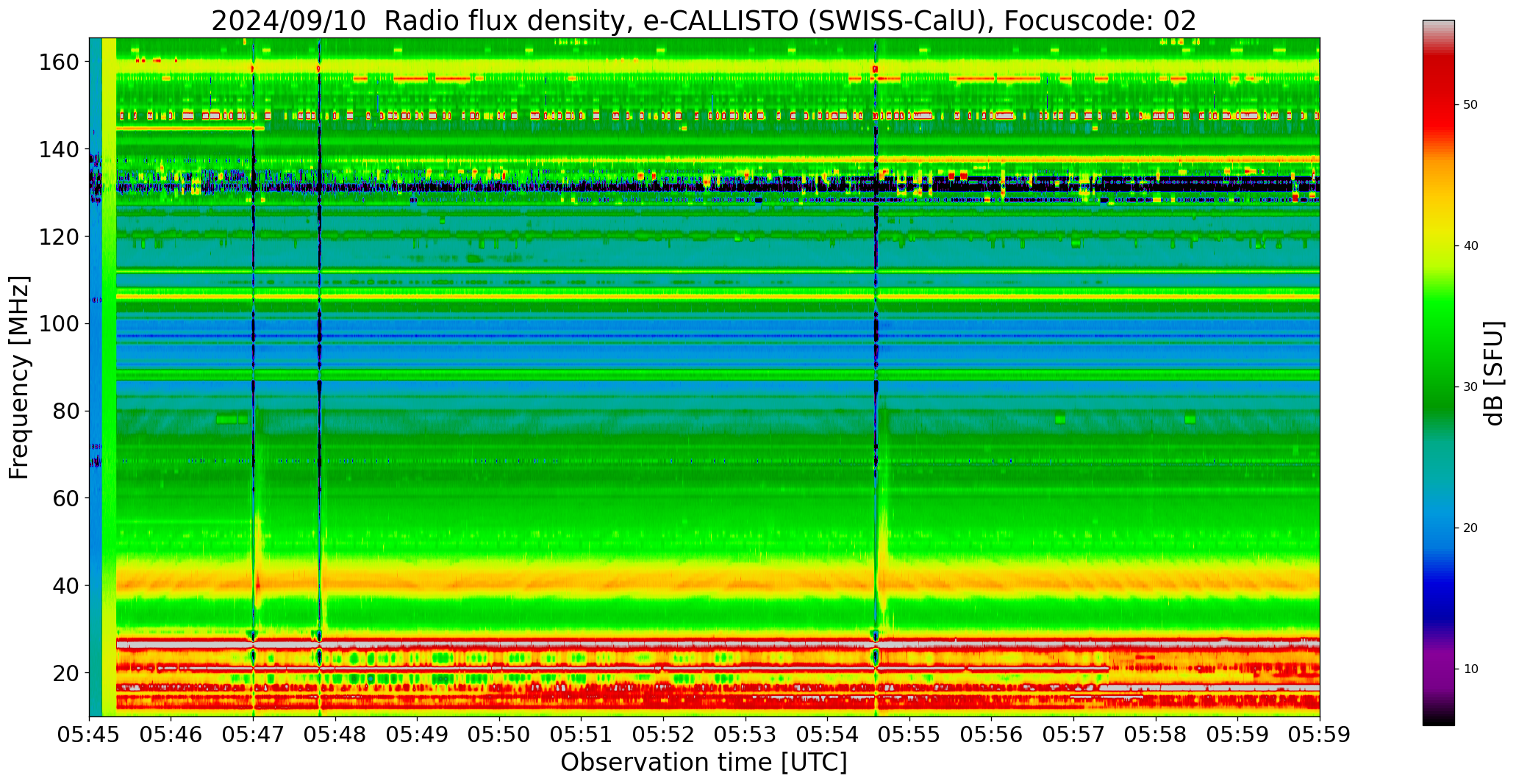The image size is (1516, 784).
Task: Click the 80 frequency tick label
Action: click(66, 411)
